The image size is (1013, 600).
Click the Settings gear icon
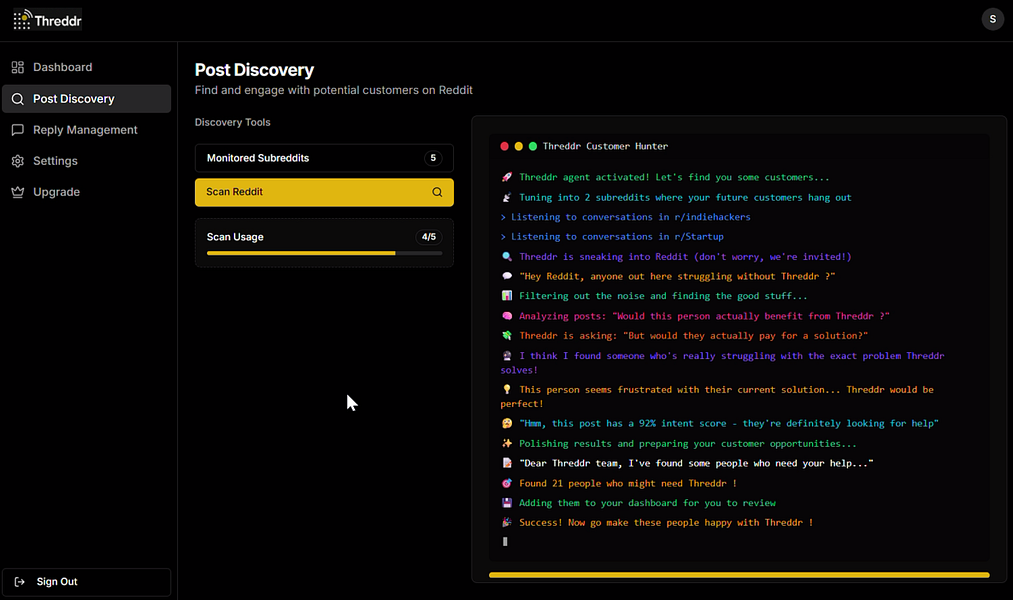[17, 161]
